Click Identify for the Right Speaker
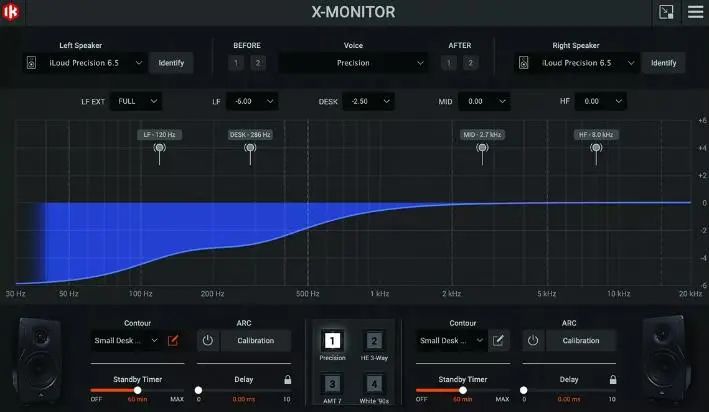The width and height of the screenshot is (709, 412). click(x=663, y=63)
